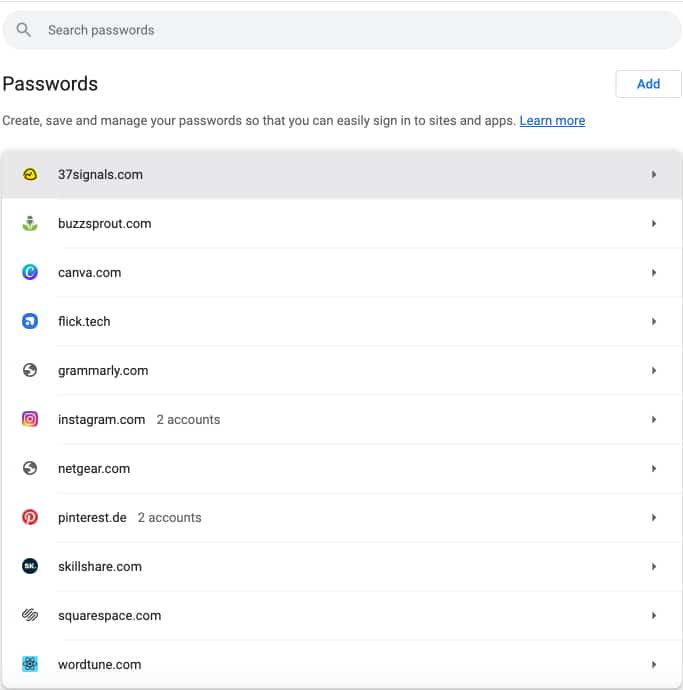Click the Pinterest favicon
Screen dimensions: 683x690
point(30,518)
